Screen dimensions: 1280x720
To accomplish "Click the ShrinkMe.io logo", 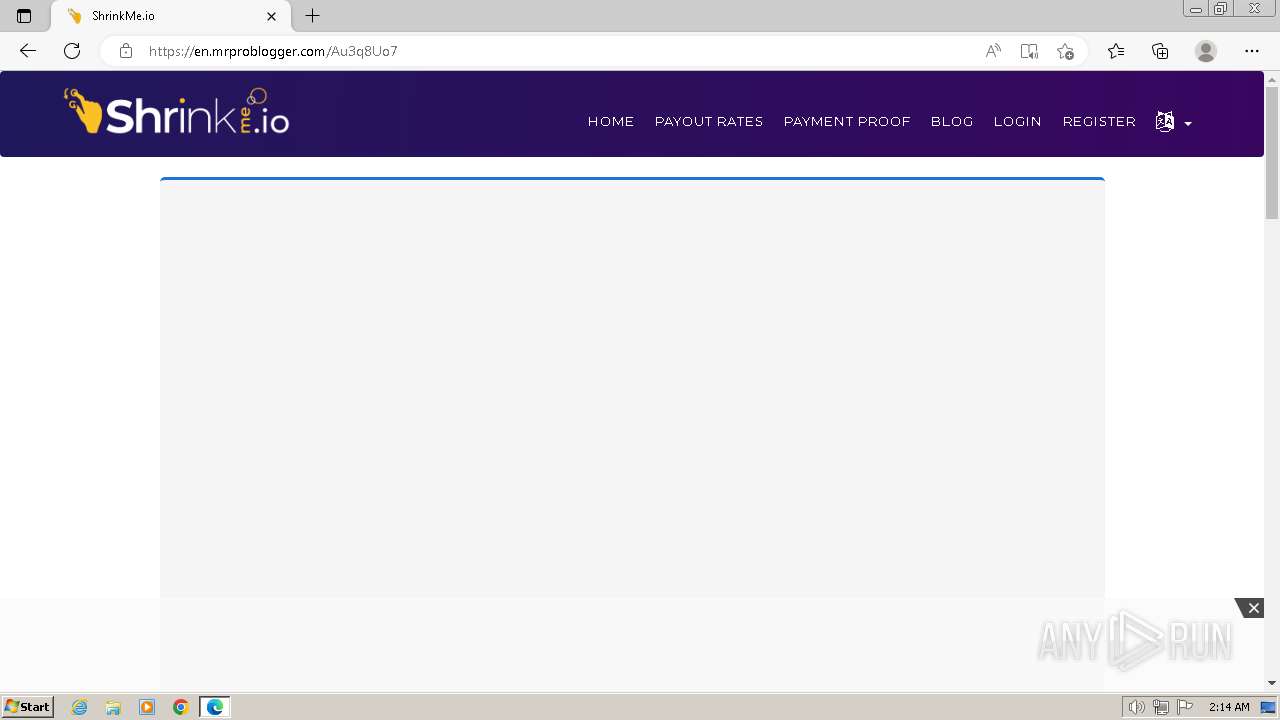I will coord(177,112).
